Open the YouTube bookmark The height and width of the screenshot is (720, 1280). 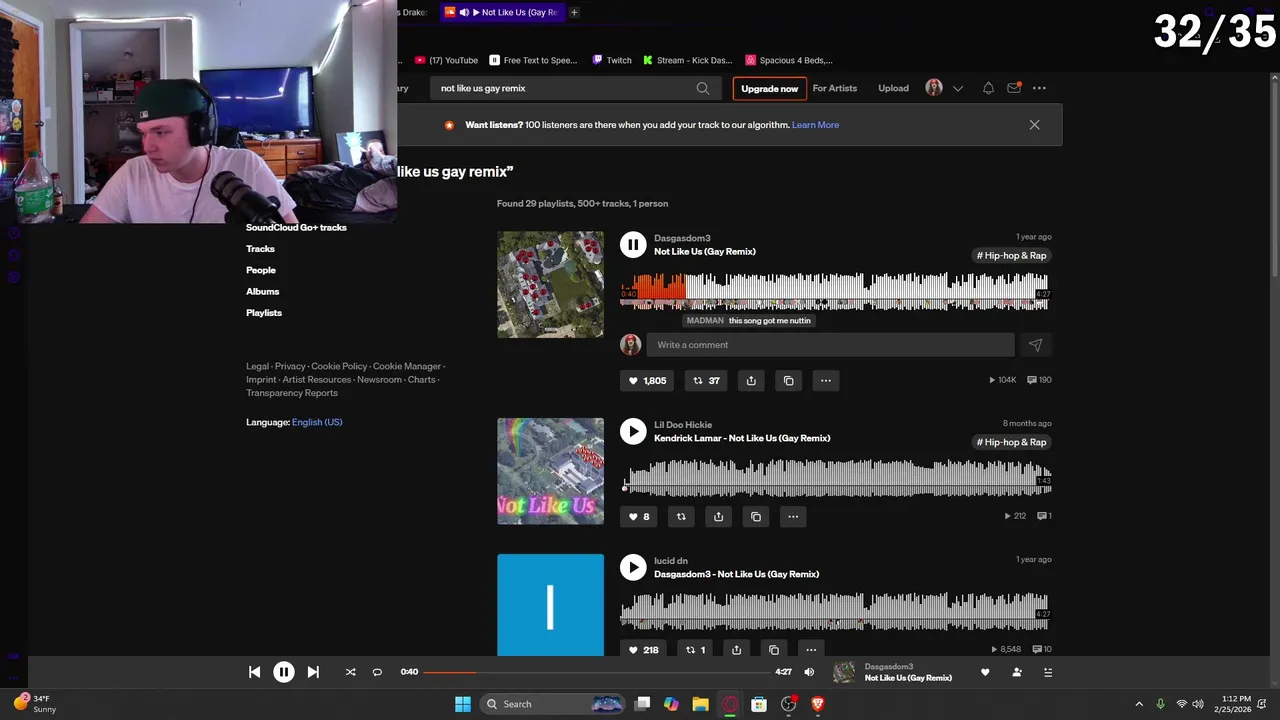click(446, 60)
